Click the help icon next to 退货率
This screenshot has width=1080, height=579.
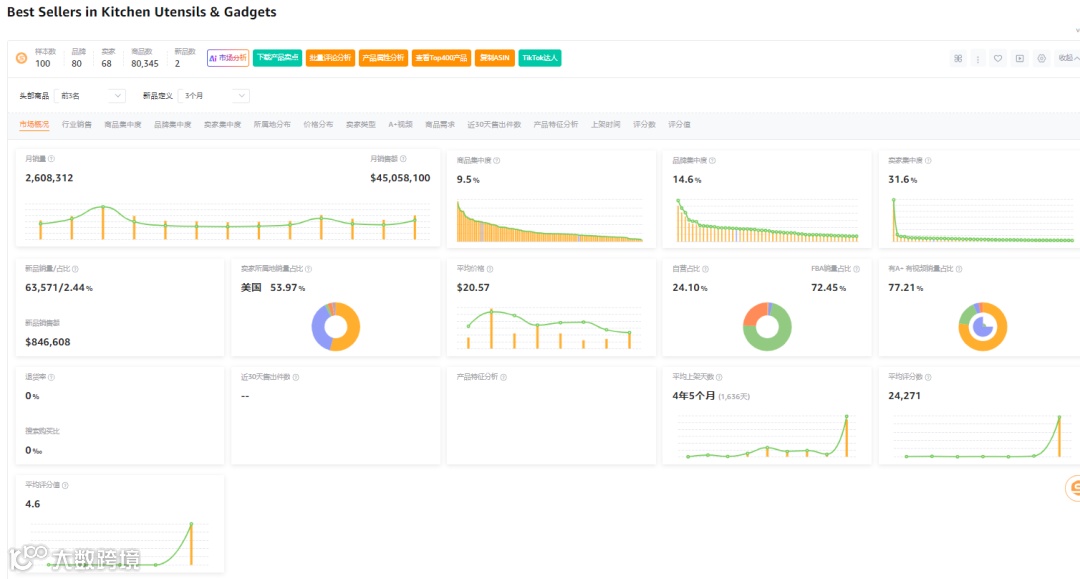click(51, 377)
